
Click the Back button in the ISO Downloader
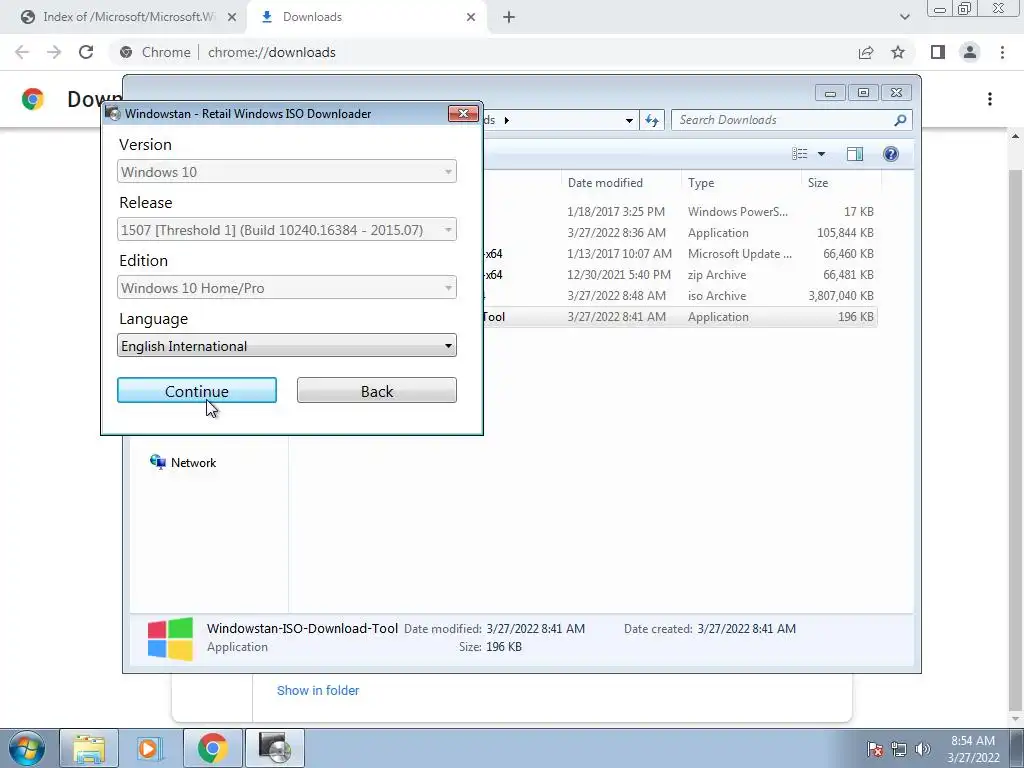tap(377, 391)
